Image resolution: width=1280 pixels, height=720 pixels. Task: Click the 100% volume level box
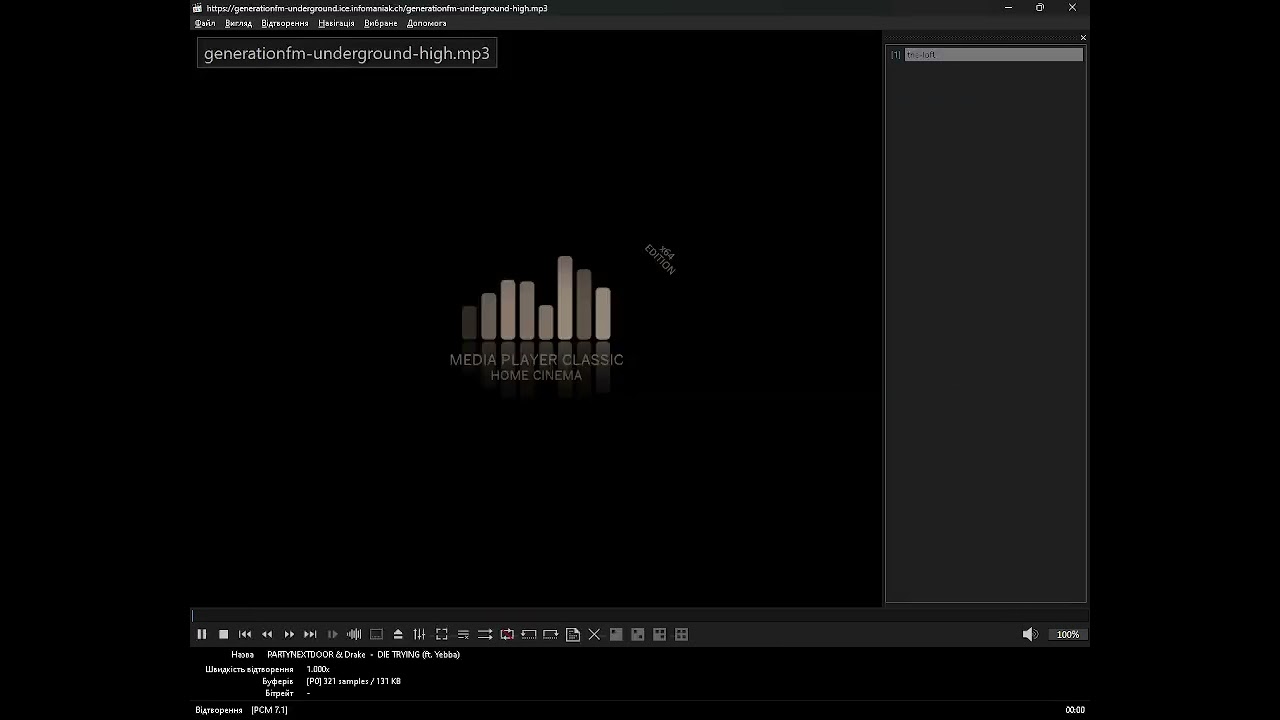coord(1068,634)
